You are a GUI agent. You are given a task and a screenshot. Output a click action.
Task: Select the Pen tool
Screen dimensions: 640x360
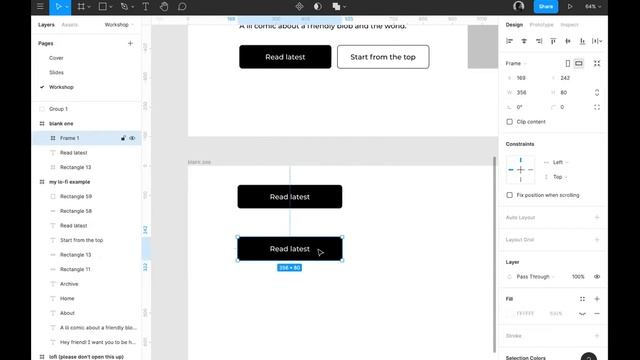124,7
